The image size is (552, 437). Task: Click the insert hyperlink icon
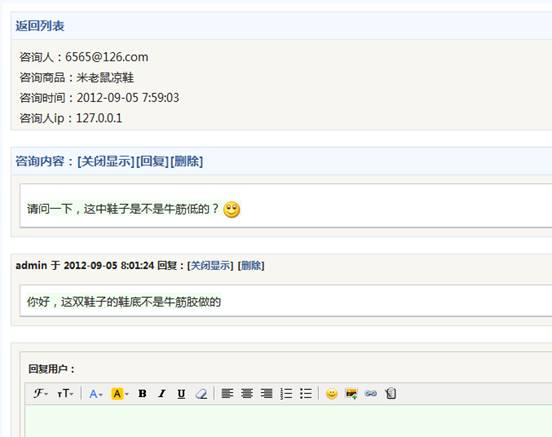tap(371, 393)
